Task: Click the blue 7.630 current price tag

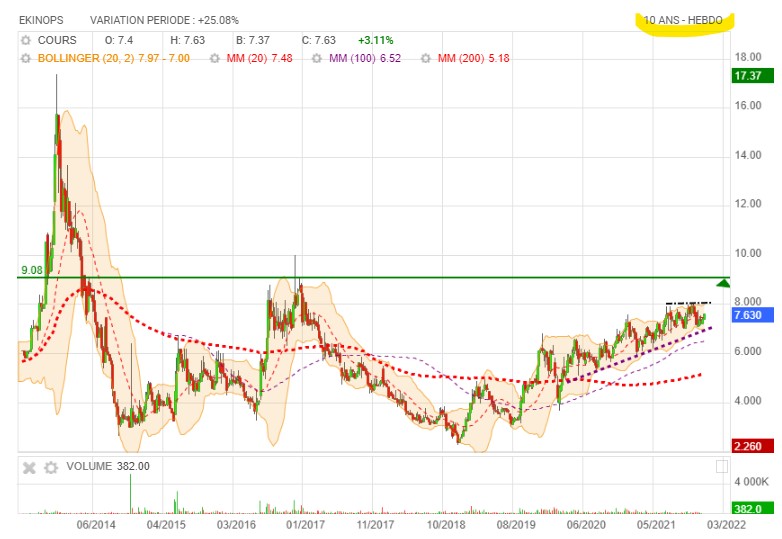Action: tap(753, 315)
